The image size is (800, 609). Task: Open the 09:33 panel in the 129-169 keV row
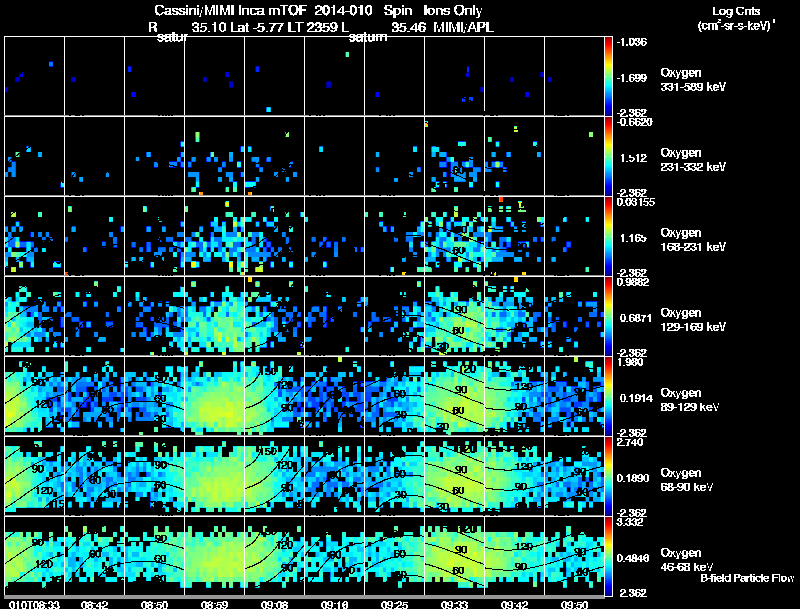(454, 316)
